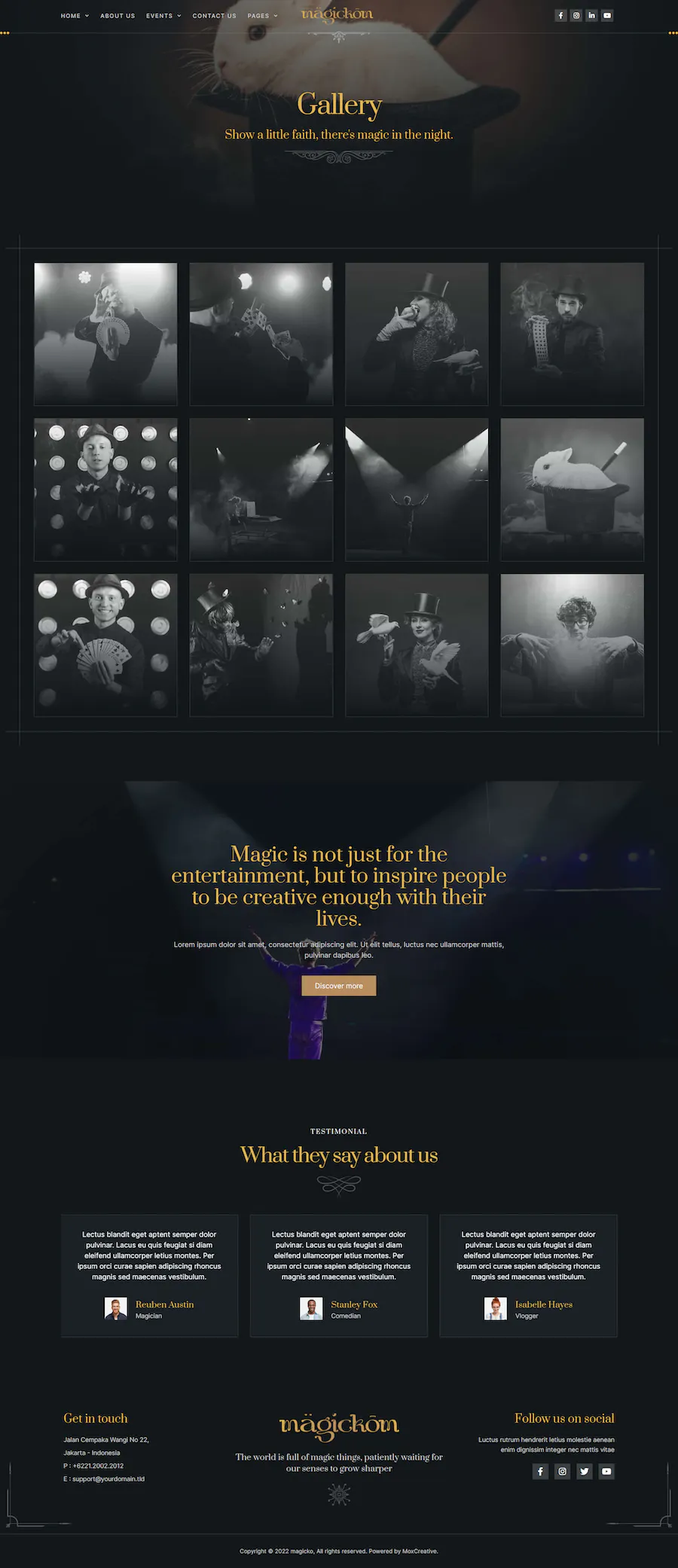
Task: Click the magicköm logo in header
Action: (x=337, y=14)
